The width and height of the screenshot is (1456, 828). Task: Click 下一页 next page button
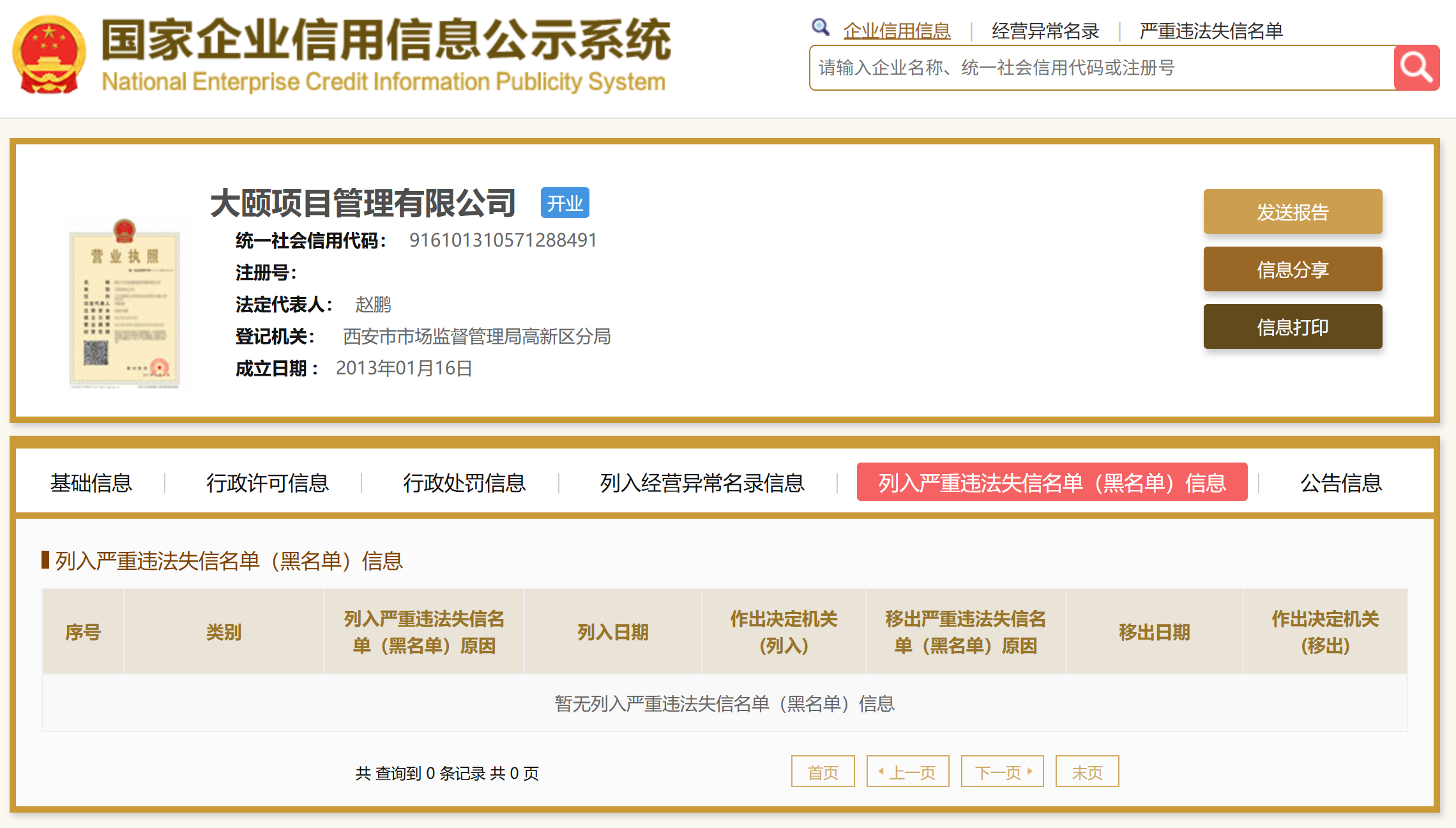(1002, 772)
